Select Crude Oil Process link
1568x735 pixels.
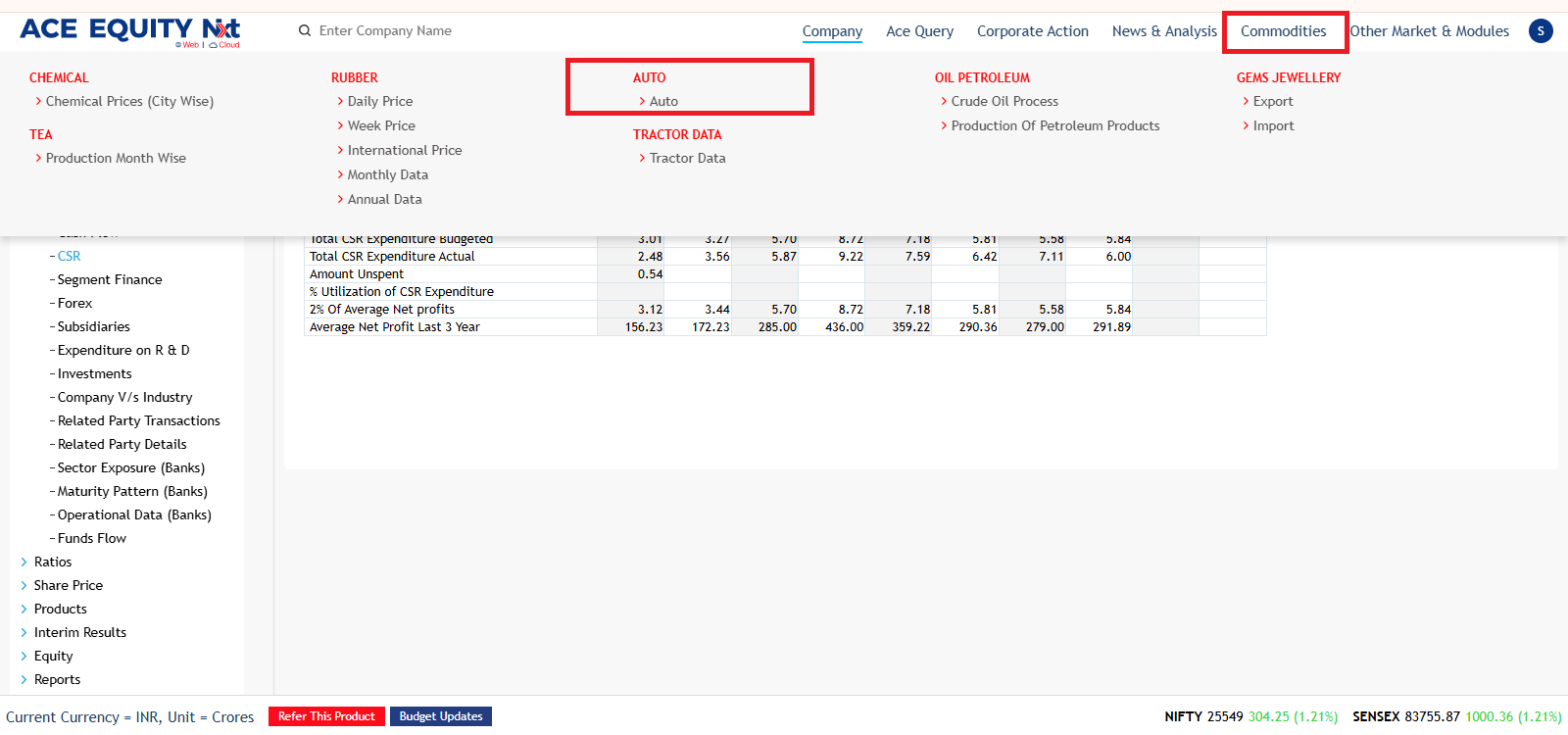pyautogui.click(x=1004, y=101)
